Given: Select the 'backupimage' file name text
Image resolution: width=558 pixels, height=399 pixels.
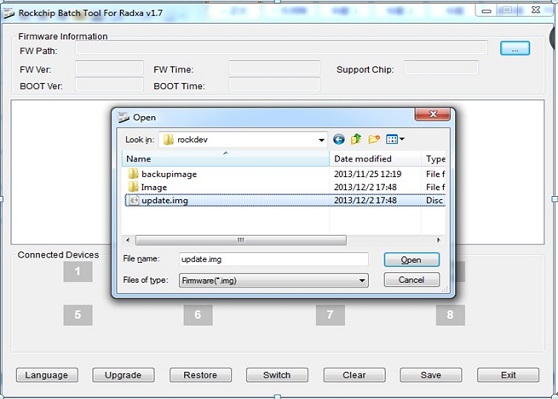Looking at the screenshot, I should (x=169, y=174).
